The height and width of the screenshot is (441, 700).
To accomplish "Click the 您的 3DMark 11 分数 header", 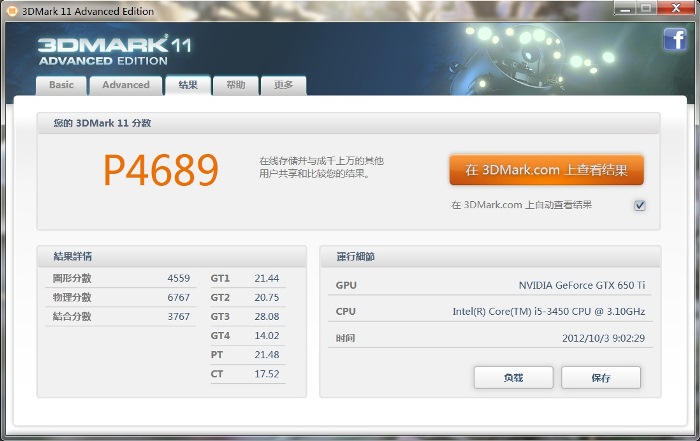I will click(x=102, y=123).
